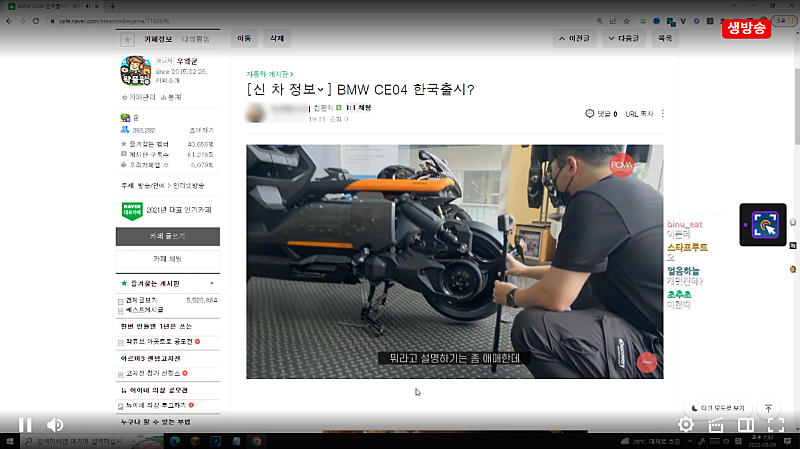Click the blue circular extension icon
The width and height of the screenshot is (800, 449).
pos(657,21)
